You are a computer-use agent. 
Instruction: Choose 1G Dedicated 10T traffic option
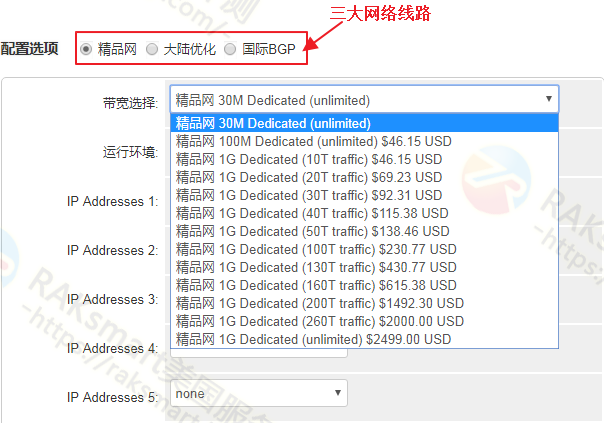[x=364, y=159]
